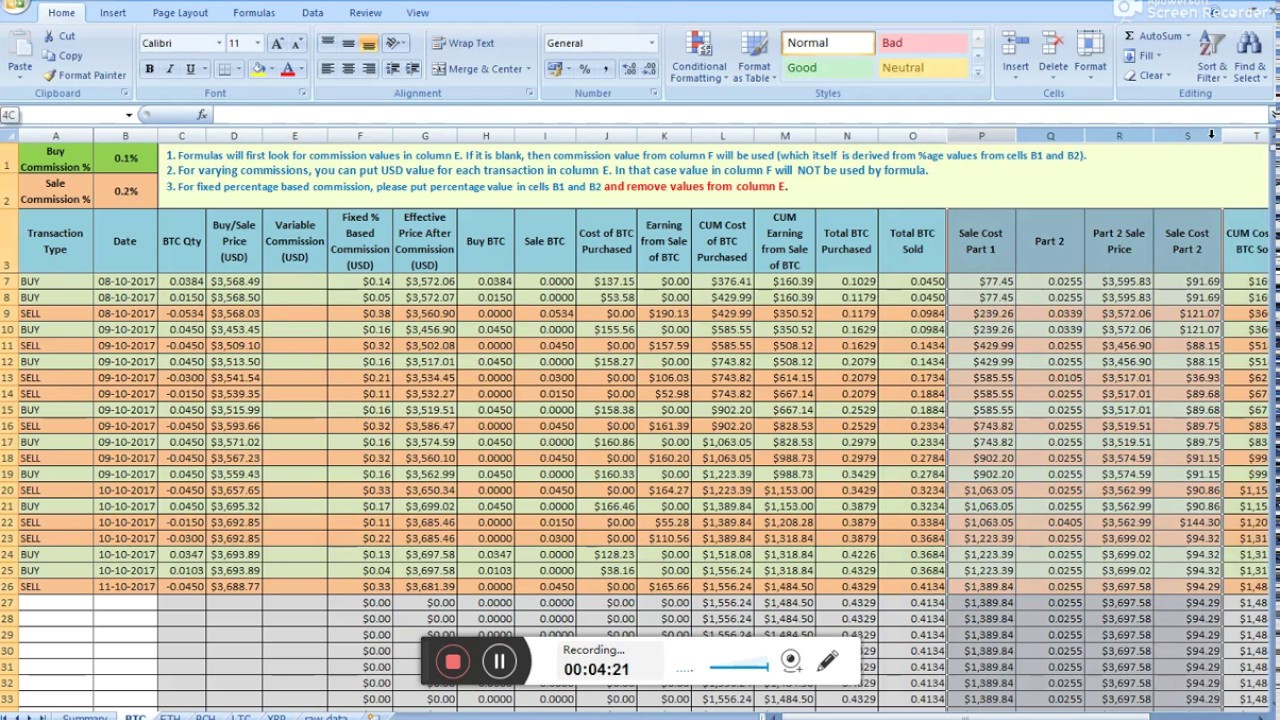Image resolution: width=1280 pixels, height=720 pixels.
Task: Set top vertical alignment
Action: (327, 43)
